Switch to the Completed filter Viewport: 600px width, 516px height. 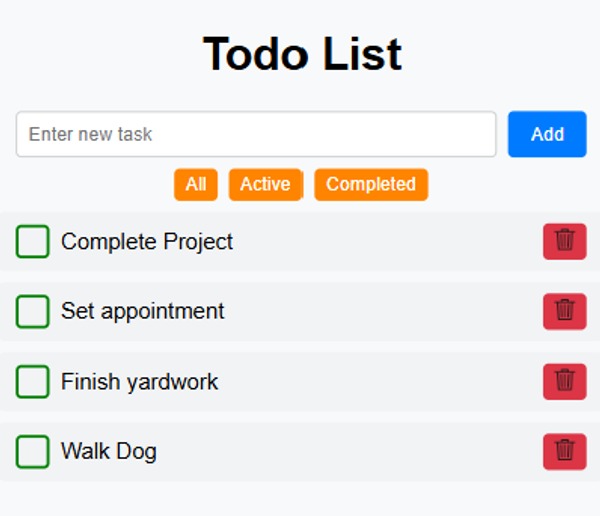click(371, 184)
